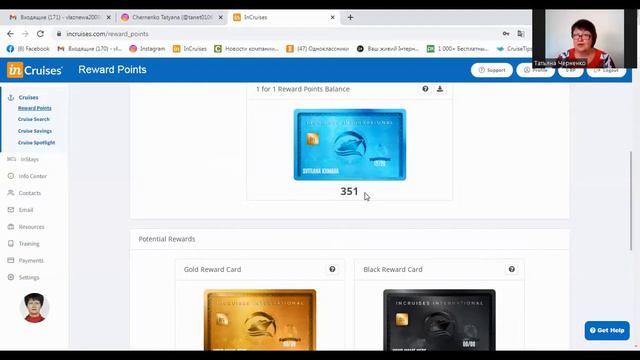Open Email in the sidebar
640x360 pixels.
(x=26, y=210)
